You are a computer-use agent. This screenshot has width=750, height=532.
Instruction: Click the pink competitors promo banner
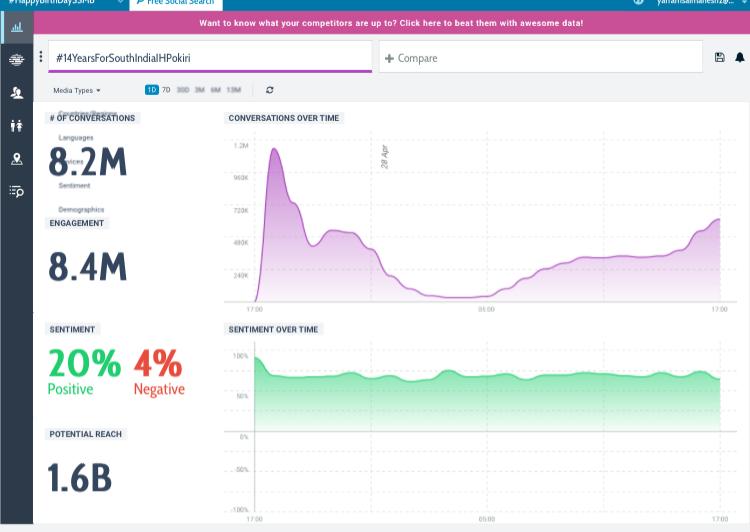[391, 23]
